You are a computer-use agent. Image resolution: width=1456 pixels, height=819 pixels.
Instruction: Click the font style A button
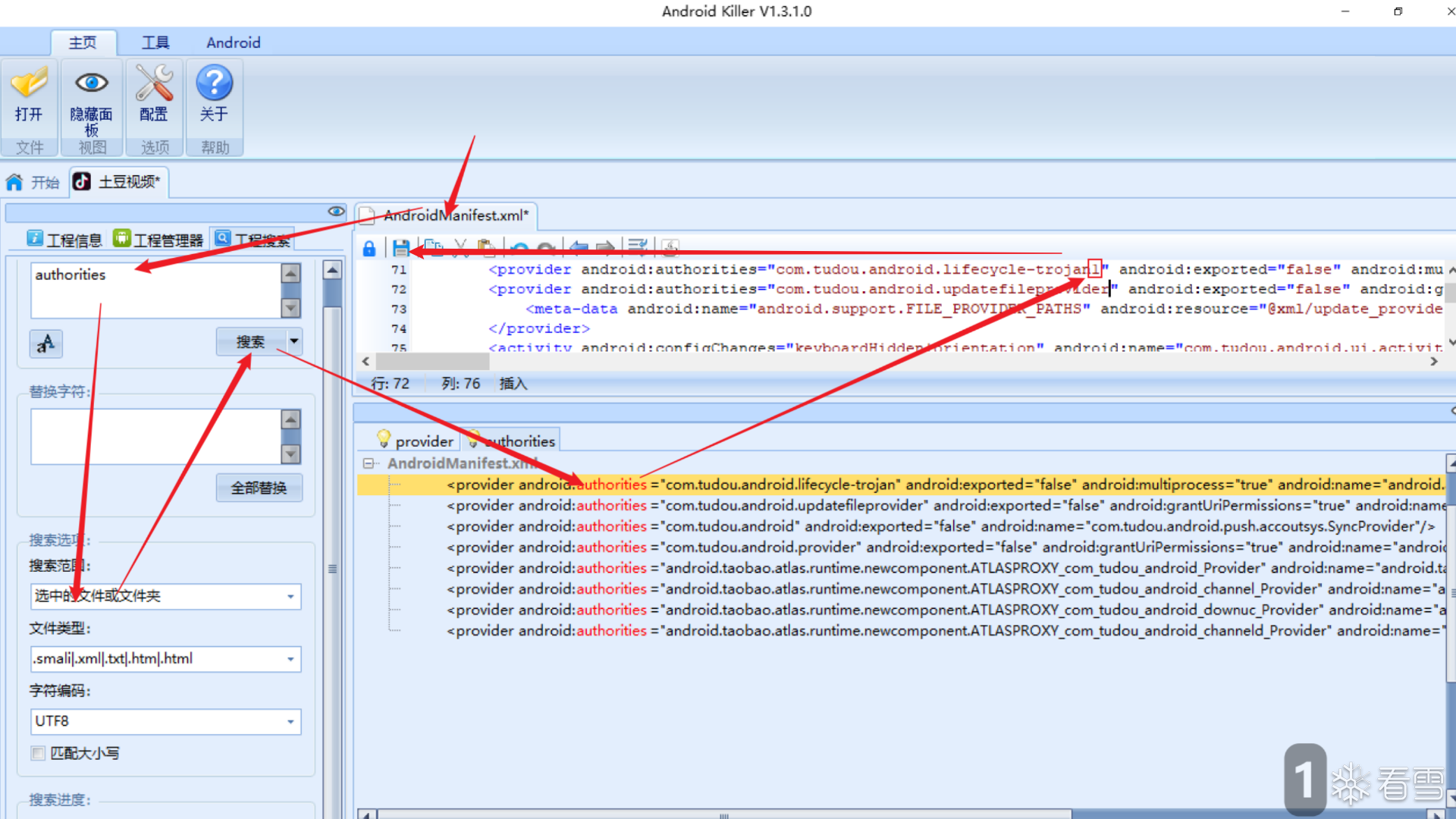tap(46, 344)
